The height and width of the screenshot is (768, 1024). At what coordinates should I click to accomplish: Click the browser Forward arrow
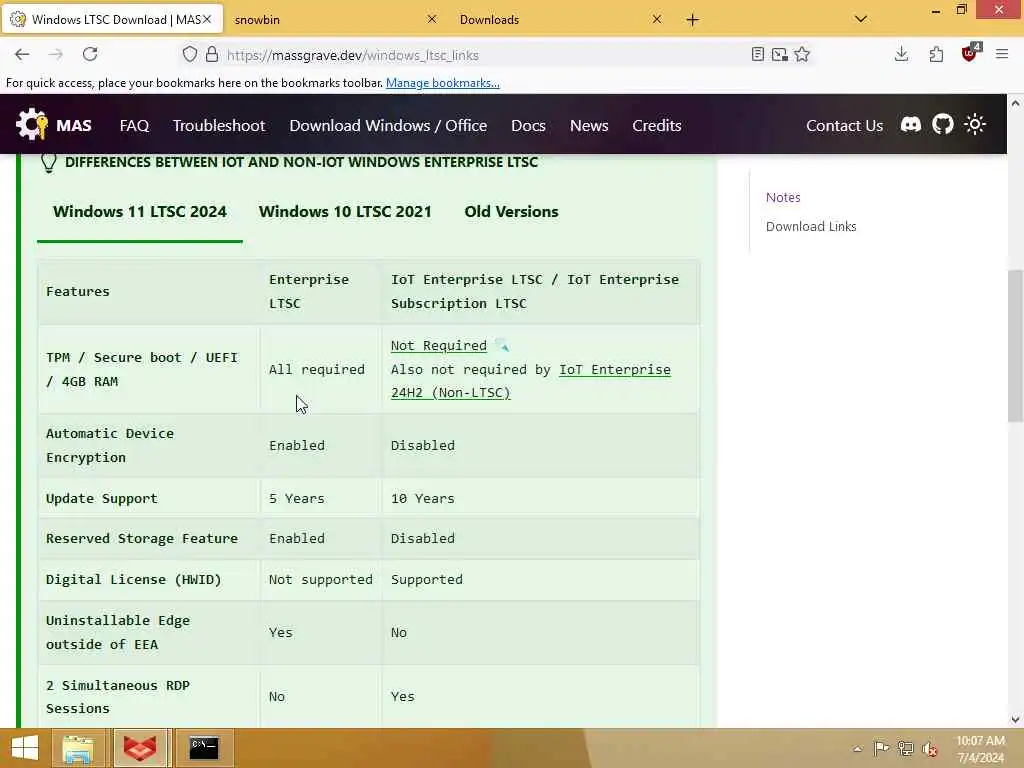(56, 55)
